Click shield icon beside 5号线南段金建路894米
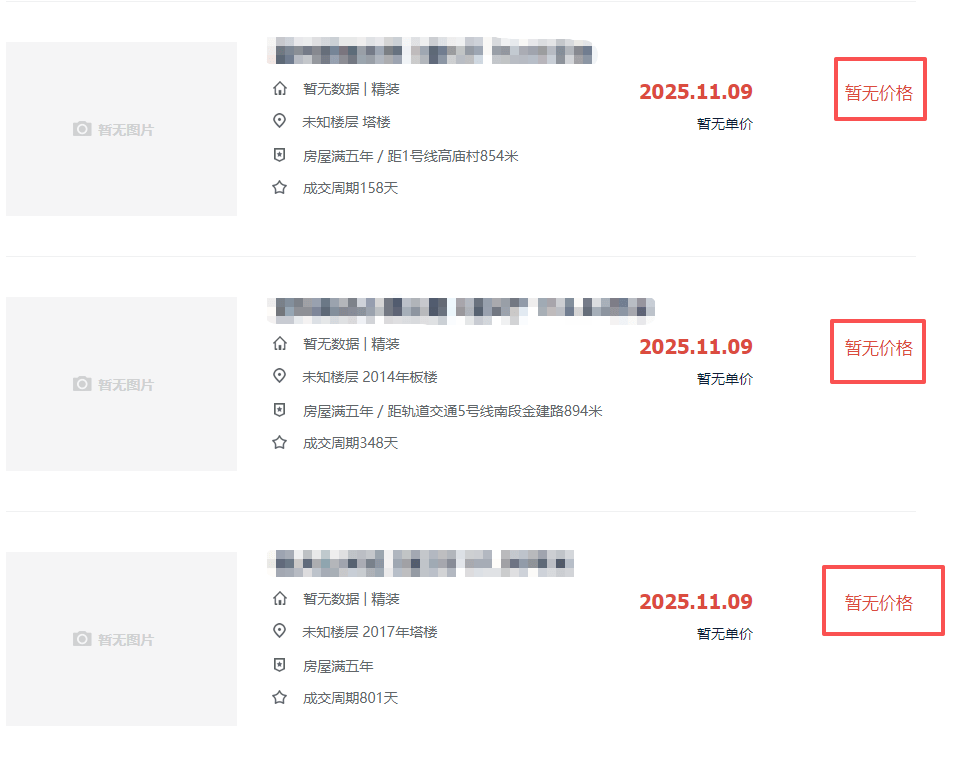964x764 pixels. click(x=280, y=410)
